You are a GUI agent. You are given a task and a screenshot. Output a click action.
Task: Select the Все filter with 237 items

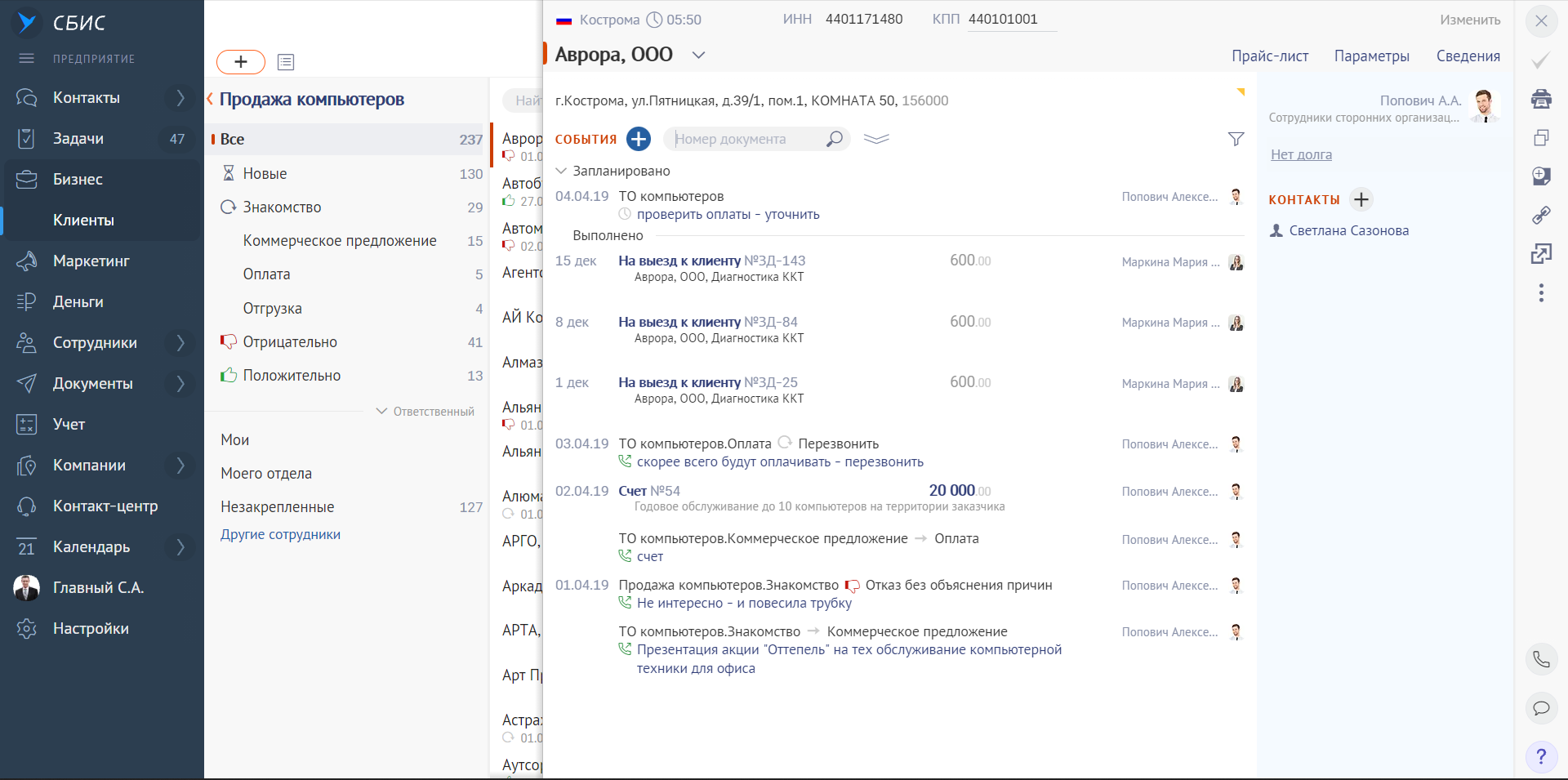(347, 140)
